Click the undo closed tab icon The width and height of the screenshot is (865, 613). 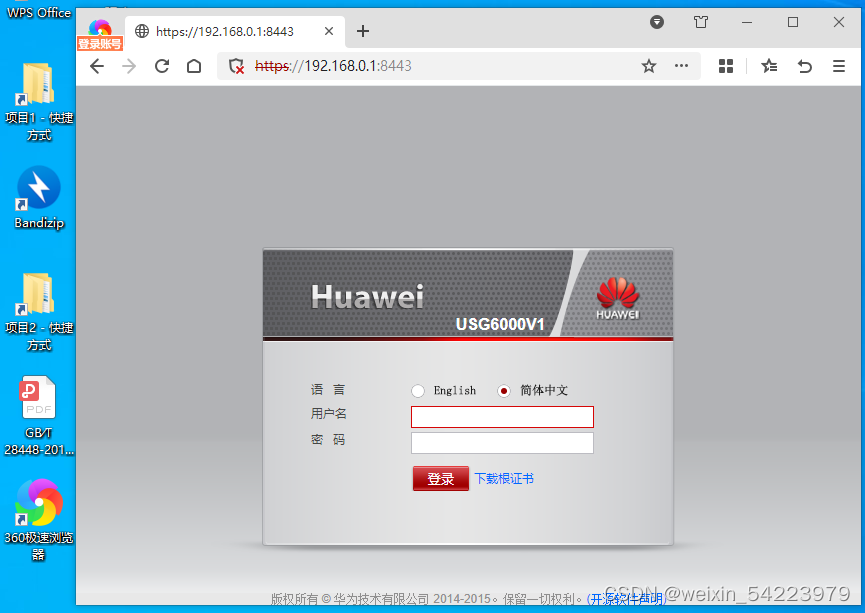coord(805,66)
